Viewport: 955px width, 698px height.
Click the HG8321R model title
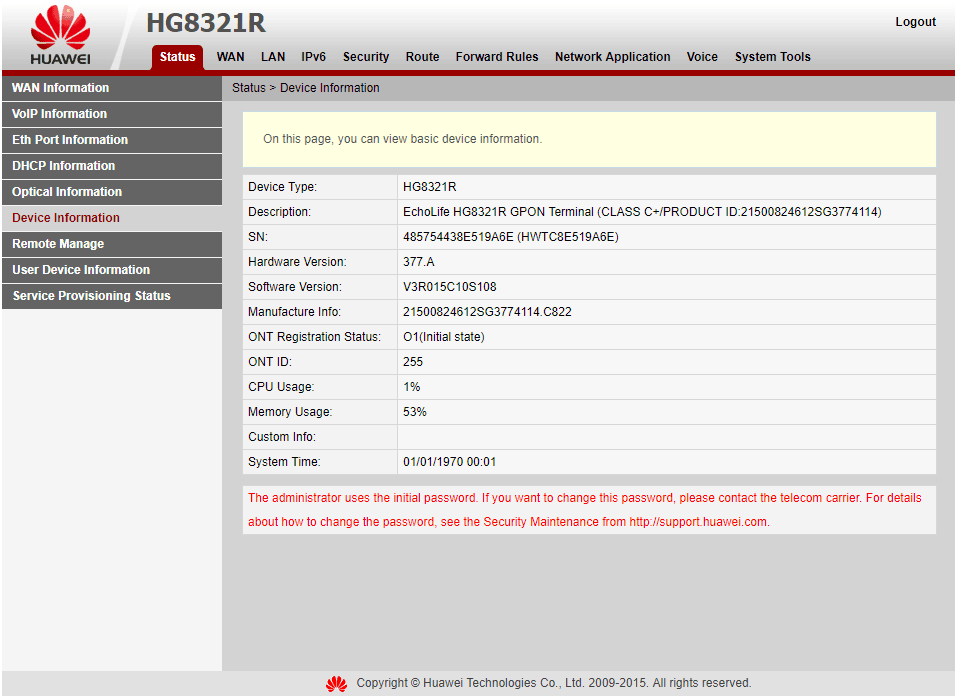click(x=206, y=23)
